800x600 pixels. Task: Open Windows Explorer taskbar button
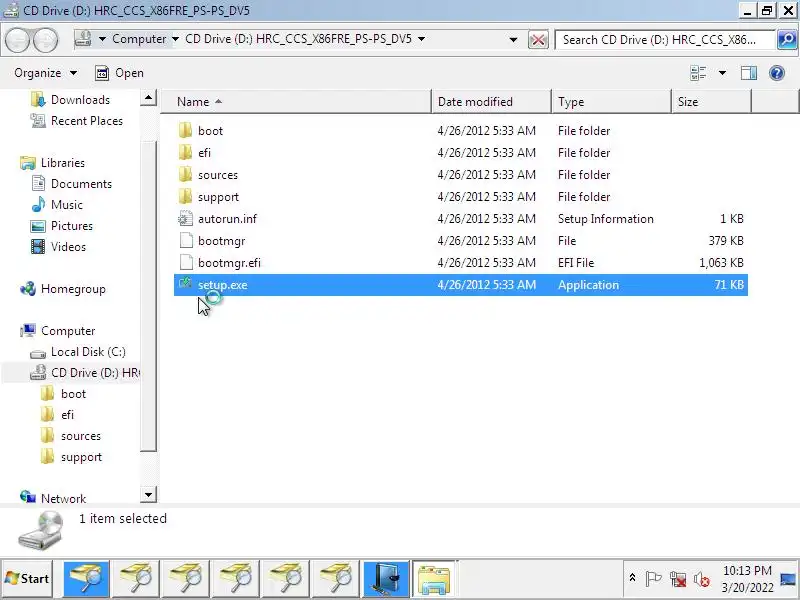point(434,579)
